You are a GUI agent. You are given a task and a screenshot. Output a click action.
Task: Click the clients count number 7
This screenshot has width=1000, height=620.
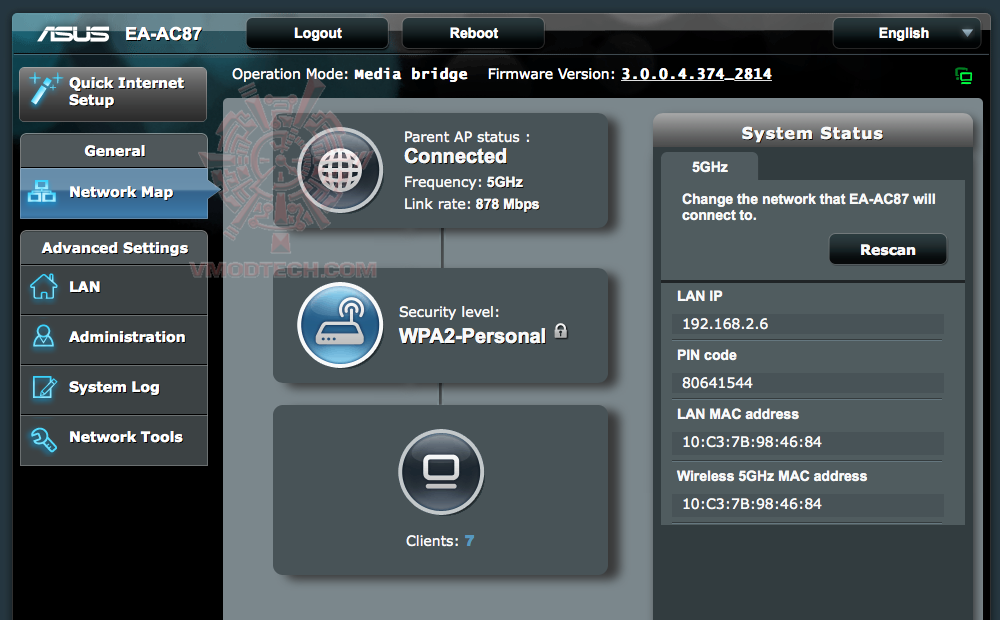tap(469, 541)
